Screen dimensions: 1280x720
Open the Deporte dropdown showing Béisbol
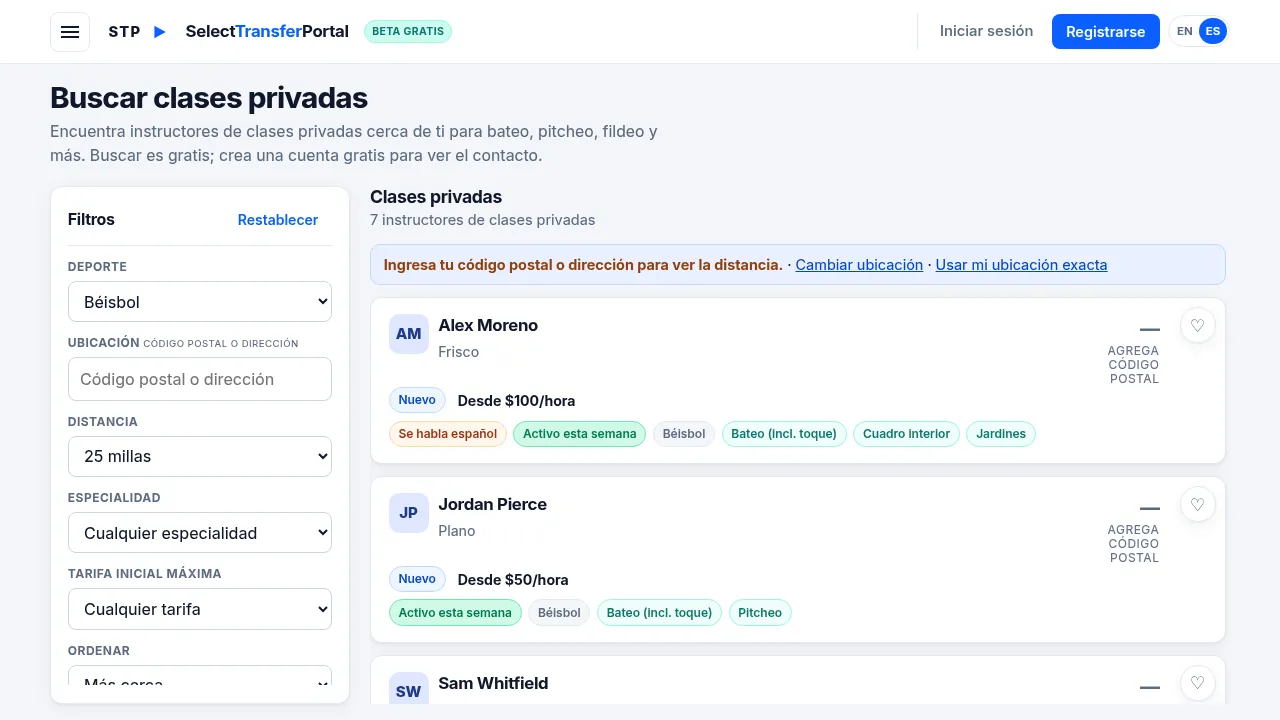[200, 302]
